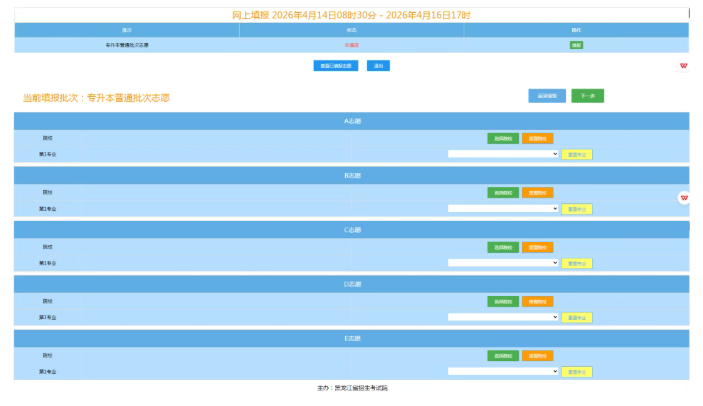Open the A志愿 first major dropdown
The height and width of the screenshot is (406, 703).
[x=503, y=154]
